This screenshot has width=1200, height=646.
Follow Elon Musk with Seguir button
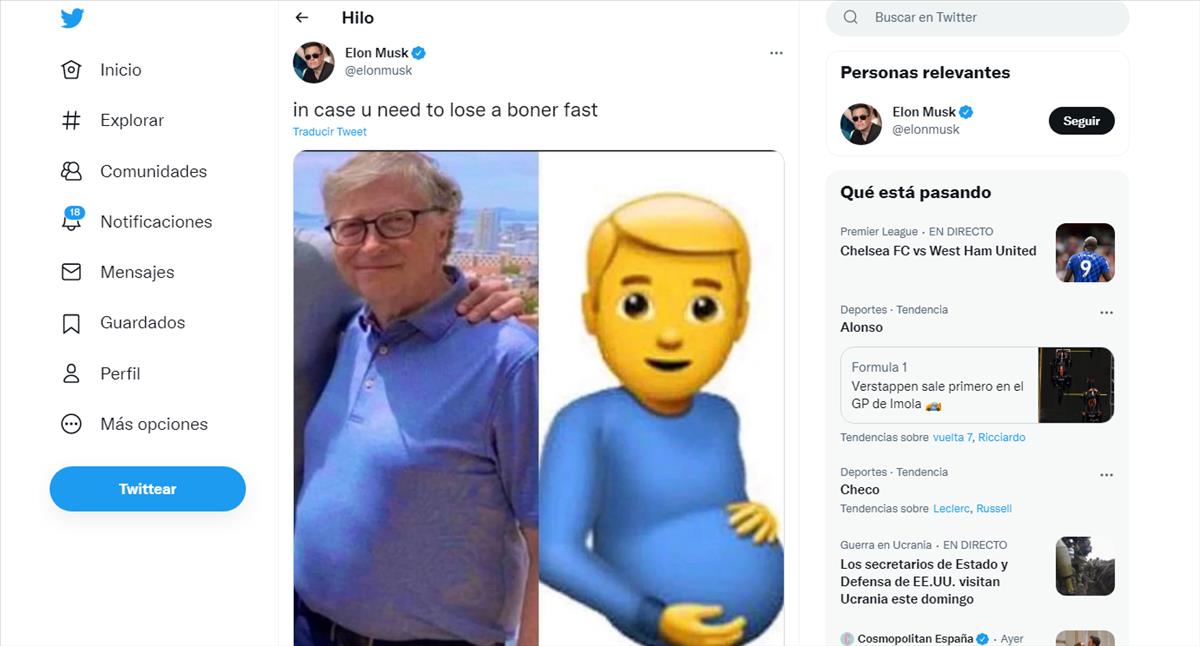coord(1081,121)
